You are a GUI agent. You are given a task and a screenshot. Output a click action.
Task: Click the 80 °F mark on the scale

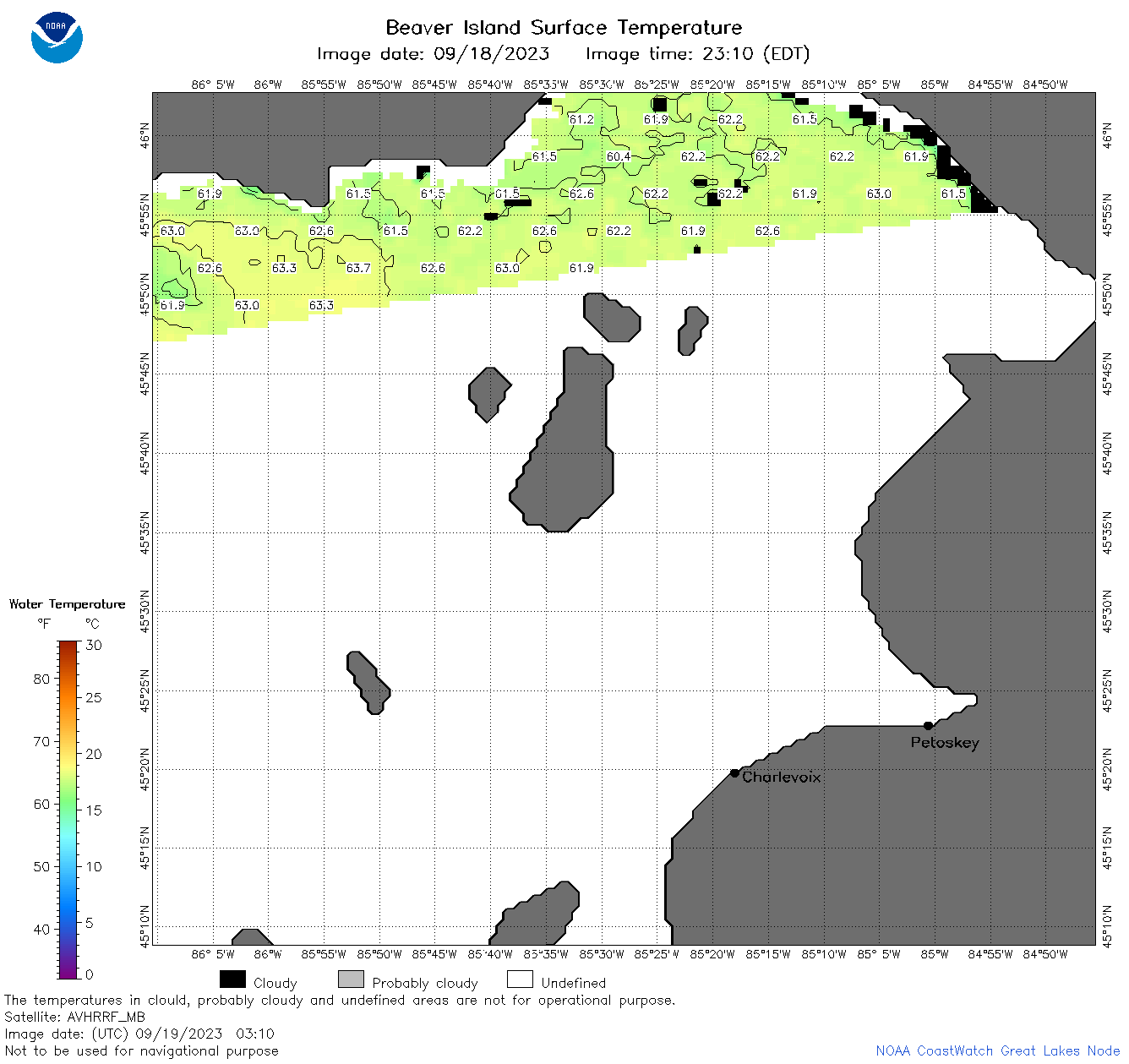tap(41, 679)
